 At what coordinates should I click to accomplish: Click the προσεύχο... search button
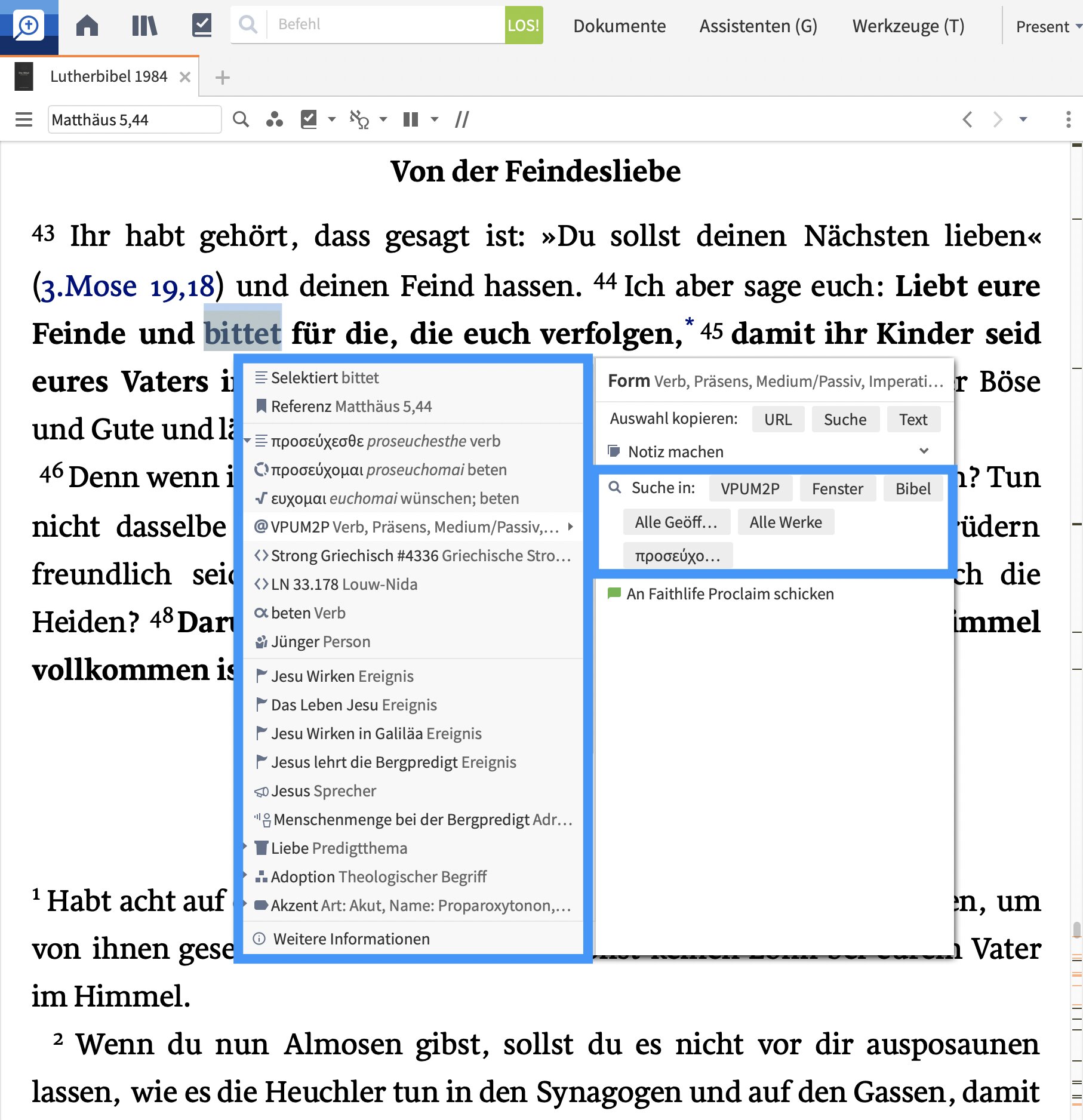[x=678, y=555]
